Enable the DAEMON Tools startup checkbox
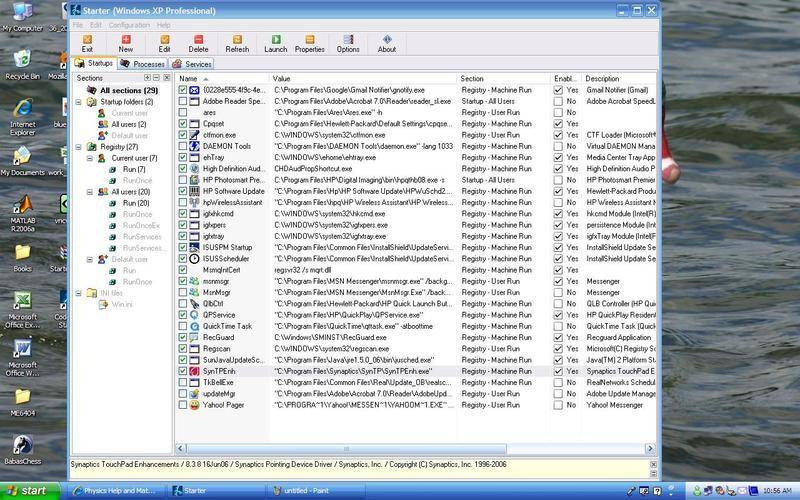The image size is (800, 500). click(182, 146)
